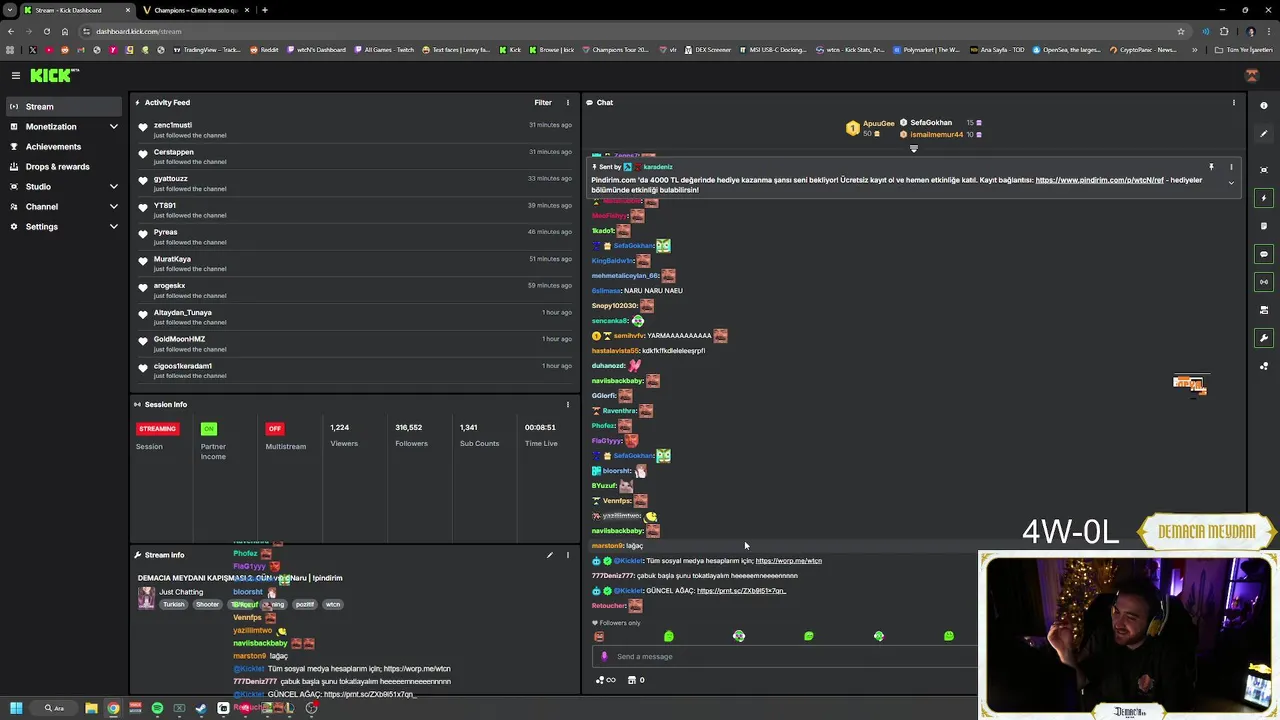Open the Activity Feed Filter dropdown
Viewport: 1280px width, 720px height.
[x=543, y=102]
